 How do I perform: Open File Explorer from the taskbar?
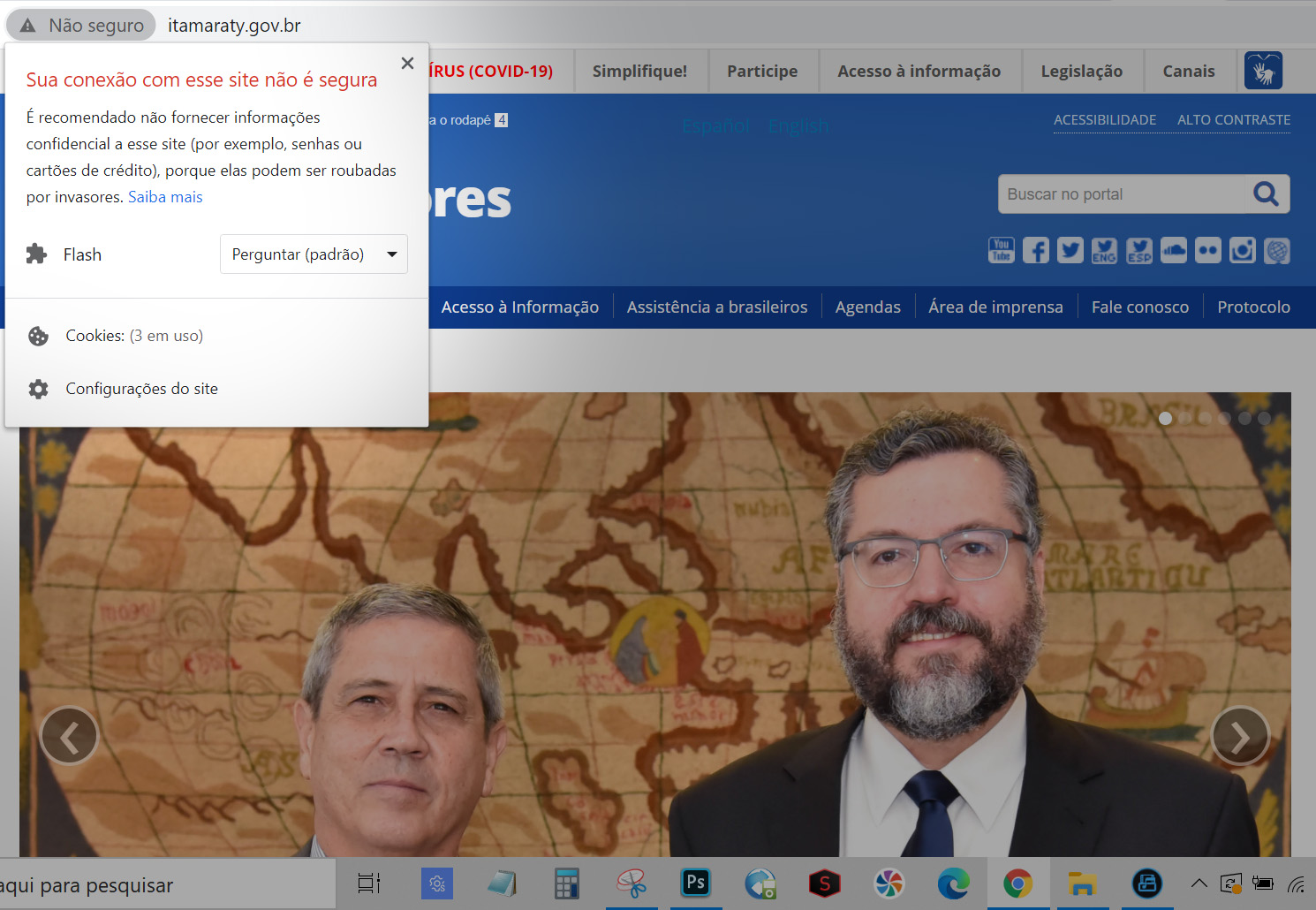coord(1082,883)
